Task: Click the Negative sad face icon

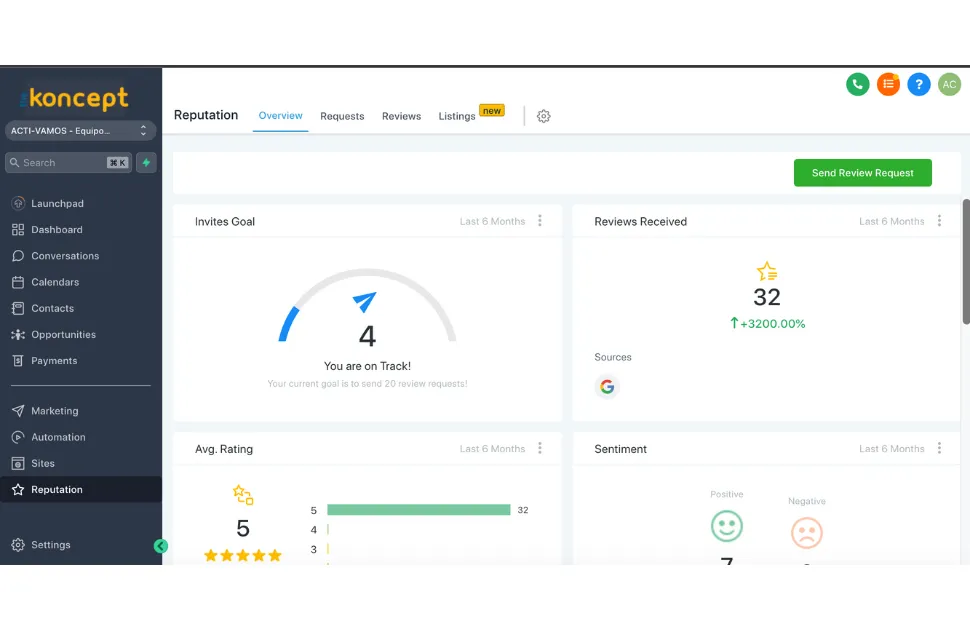Action: click(807, 533)
